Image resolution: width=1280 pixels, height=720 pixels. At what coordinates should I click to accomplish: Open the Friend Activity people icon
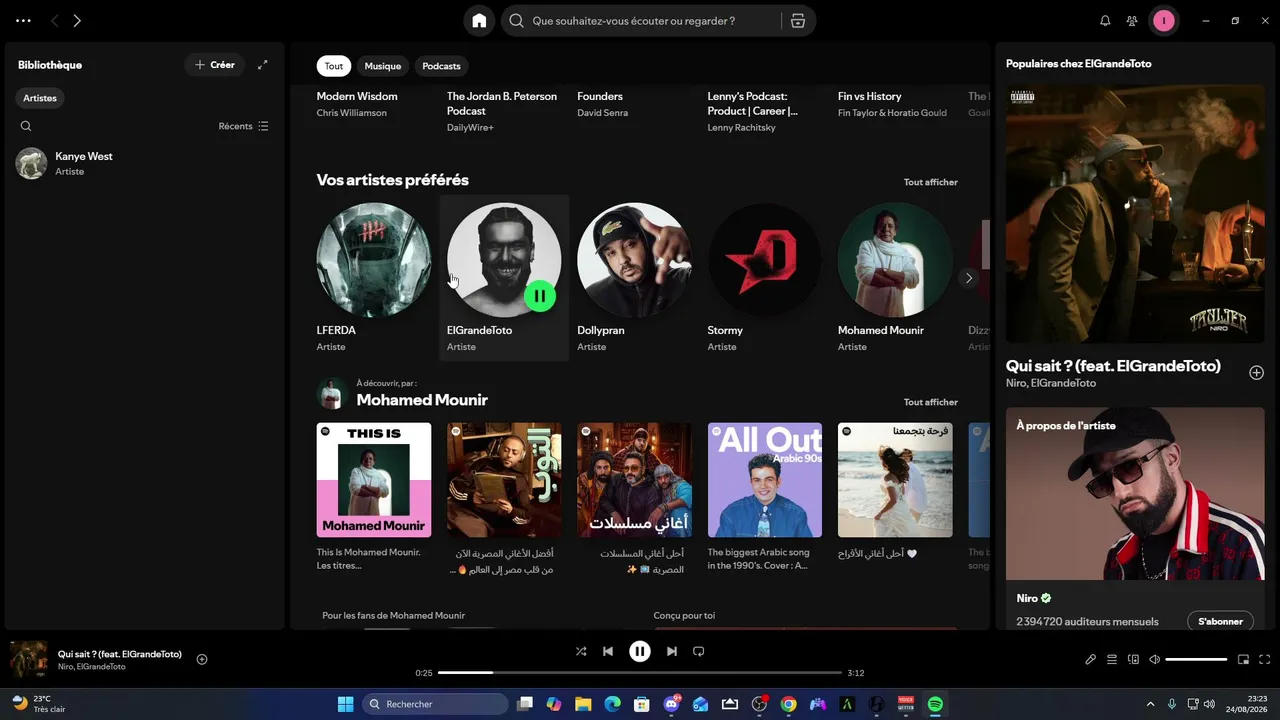1132,21
